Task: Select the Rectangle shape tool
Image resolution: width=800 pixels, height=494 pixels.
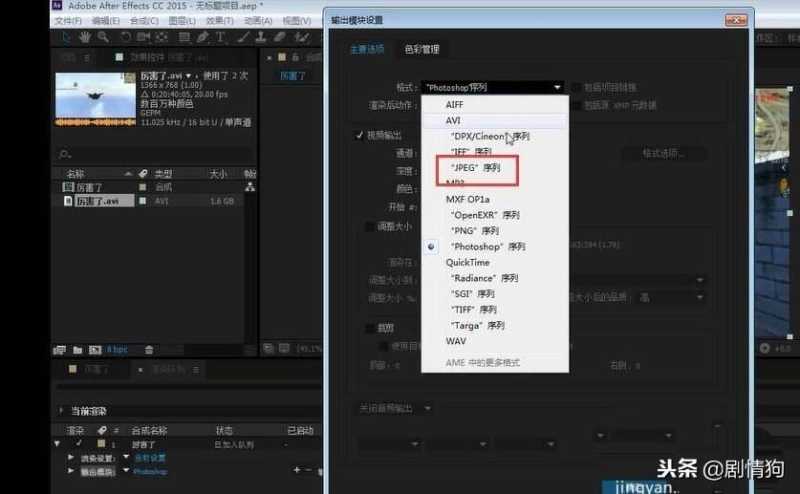Action: point(184,37)
